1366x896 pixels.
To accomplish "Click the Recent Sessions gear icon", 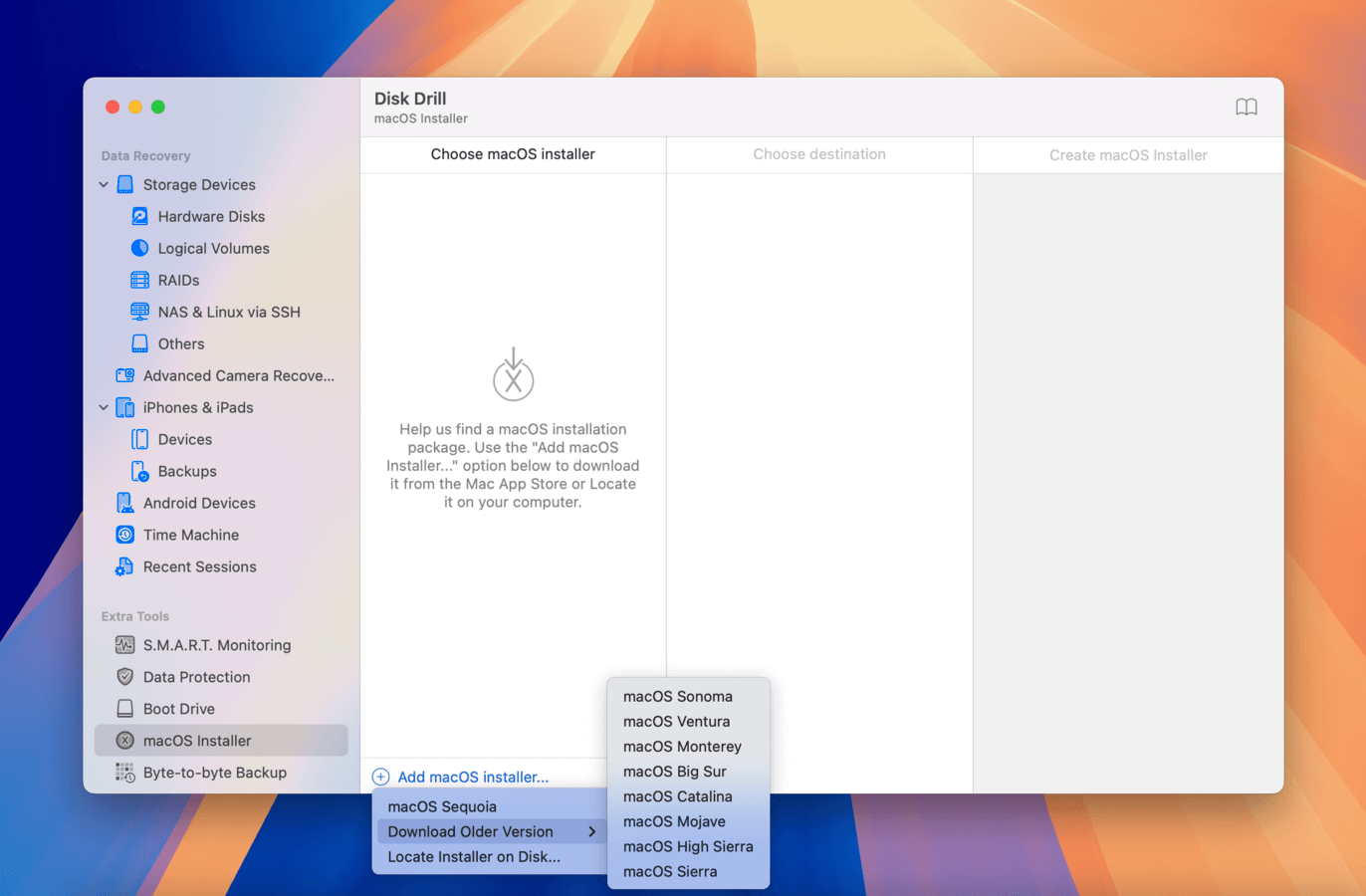I will (124, 566).
